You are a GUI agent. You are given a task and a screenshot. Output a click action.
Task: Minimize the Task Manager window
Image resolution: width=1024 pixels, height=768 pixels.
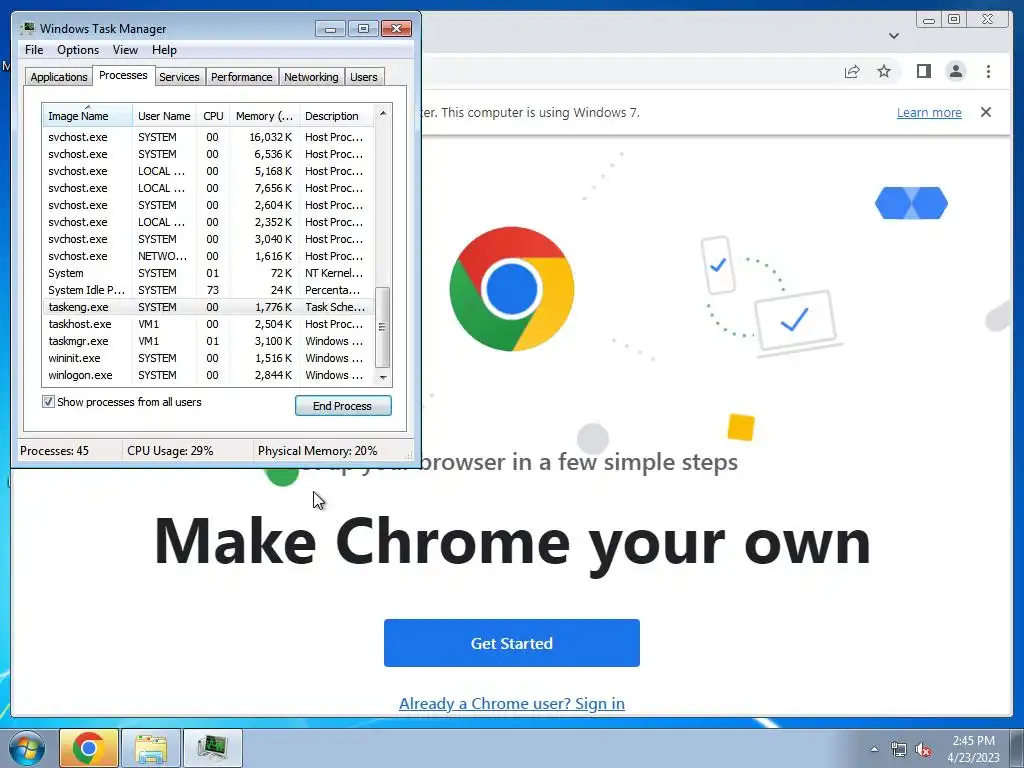point(330,29)
